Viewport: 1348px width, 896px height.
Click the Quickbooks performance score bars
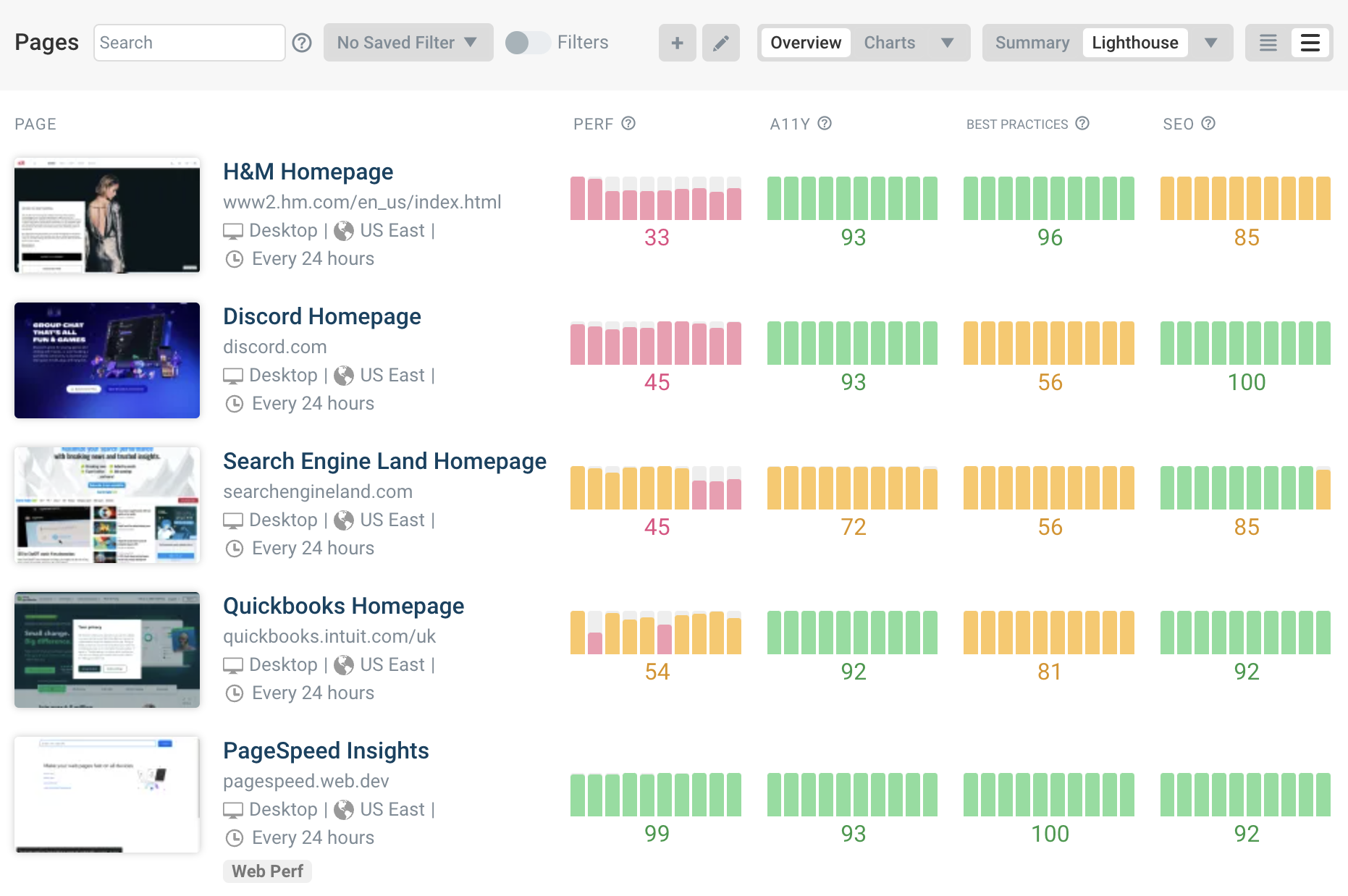point(656,633)
